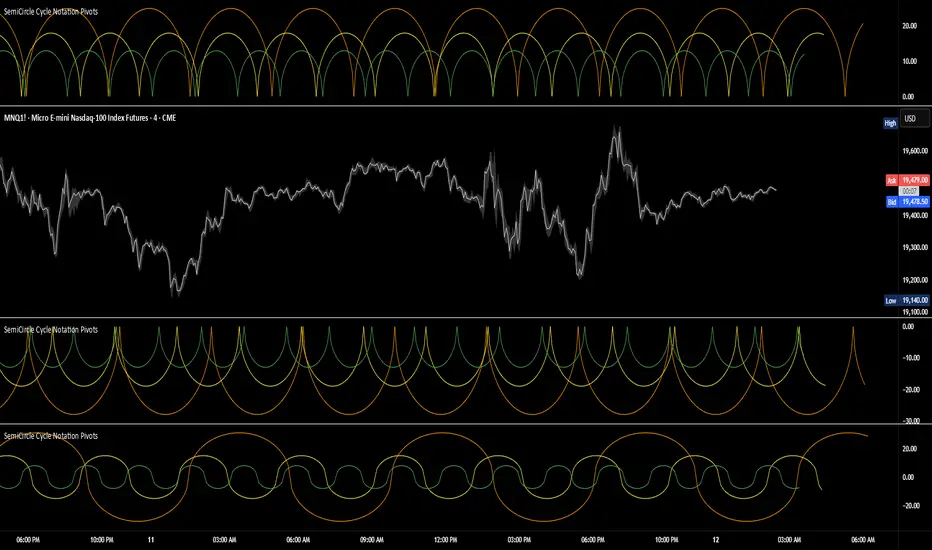Image resolution: width=932 pixels, height=550 pixels.
Task: Click the 00:07 bar countdown timer
Action: 910,190
